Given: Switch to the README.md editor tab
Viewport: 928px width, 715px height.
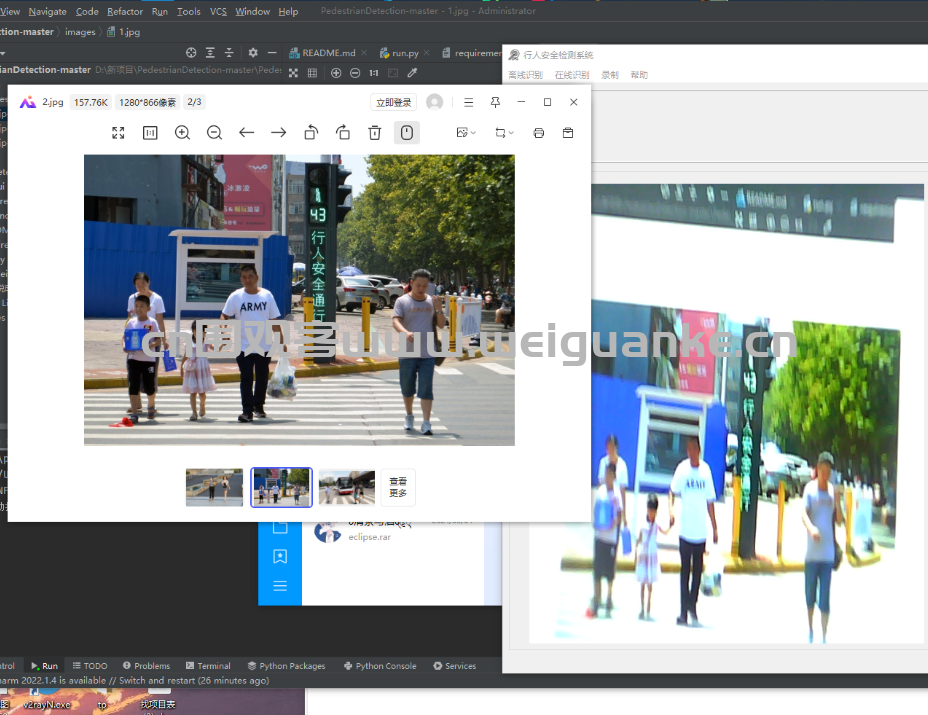Looking at the screenshot, I should coord(323,53).
